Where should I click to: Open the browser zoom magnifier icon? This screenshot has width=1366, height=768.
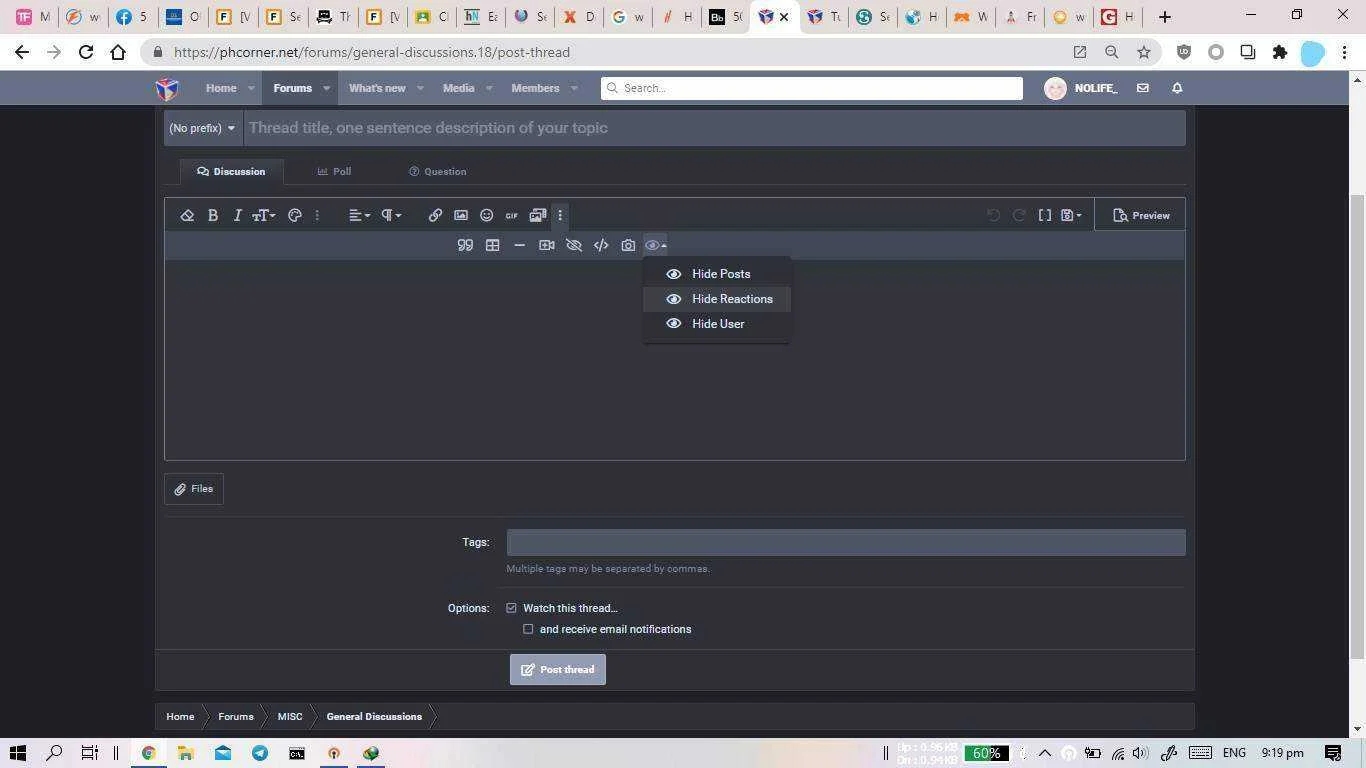pos(1111,52)
